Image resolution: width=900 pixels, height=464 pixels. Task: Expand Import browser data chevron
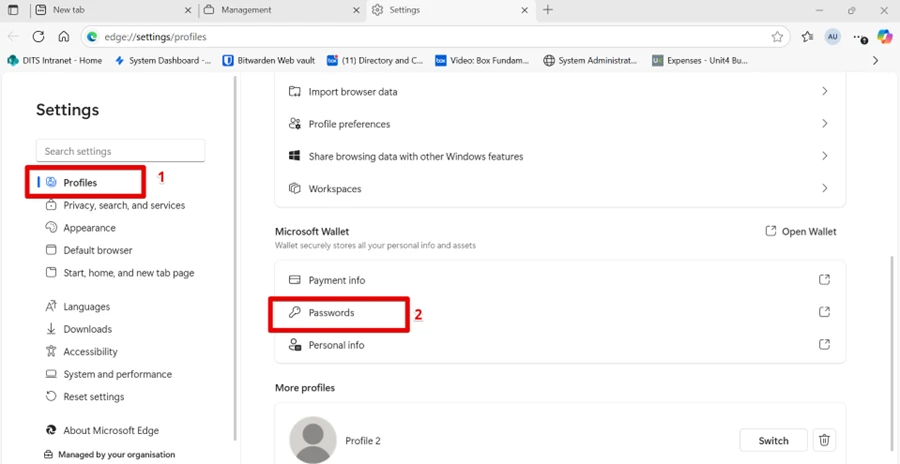pos(824,91)
